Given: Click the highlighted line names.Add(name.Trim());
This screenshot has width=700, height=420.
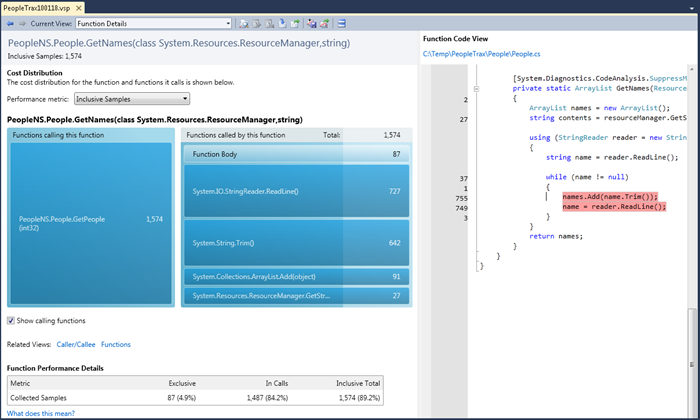Looking at the screenshot, I should point(610,197).
